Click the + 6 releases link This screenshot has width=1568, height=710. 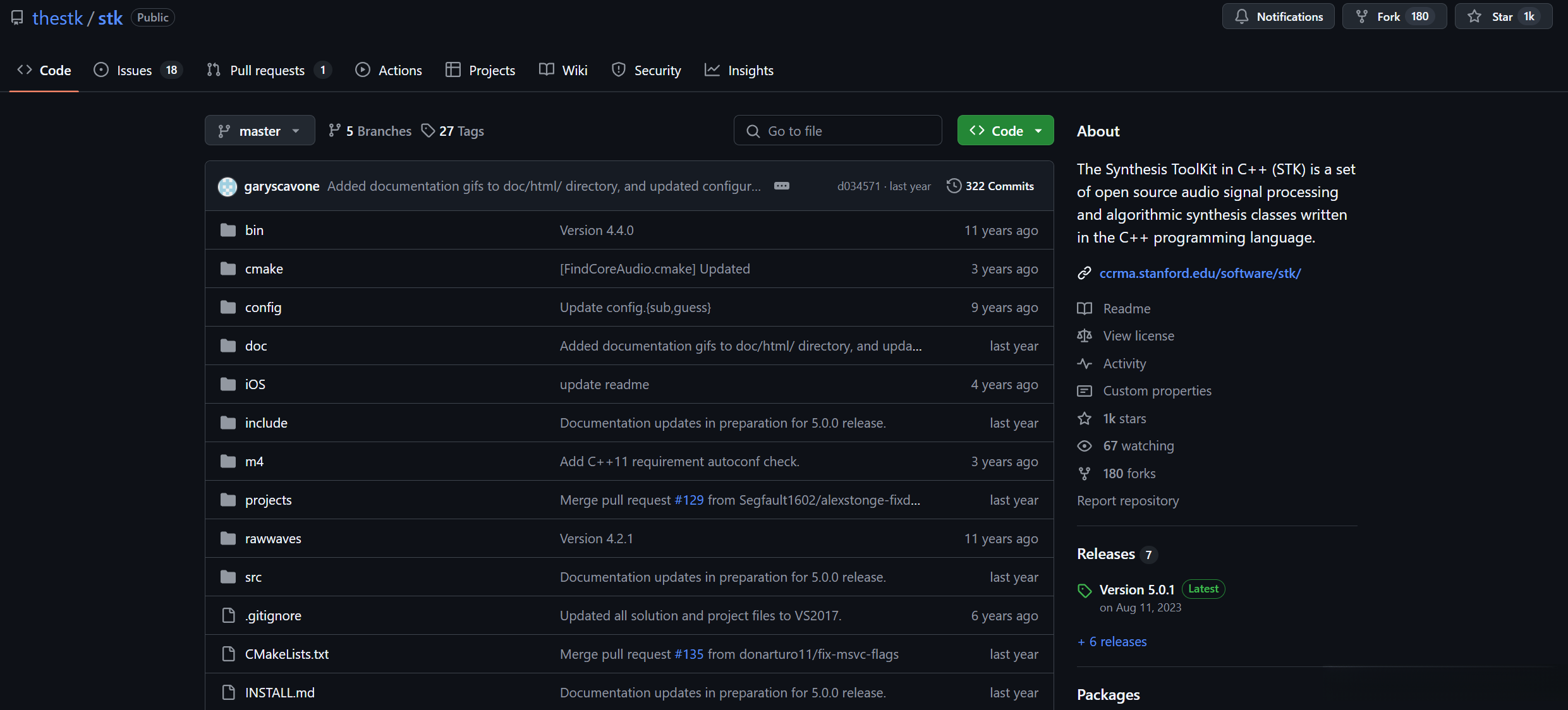(x=1112, y=642)
